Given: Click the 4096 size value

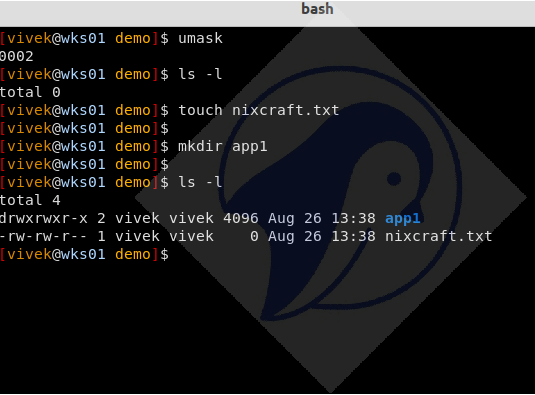Looking at the screenshot, I should pos(241,218).
